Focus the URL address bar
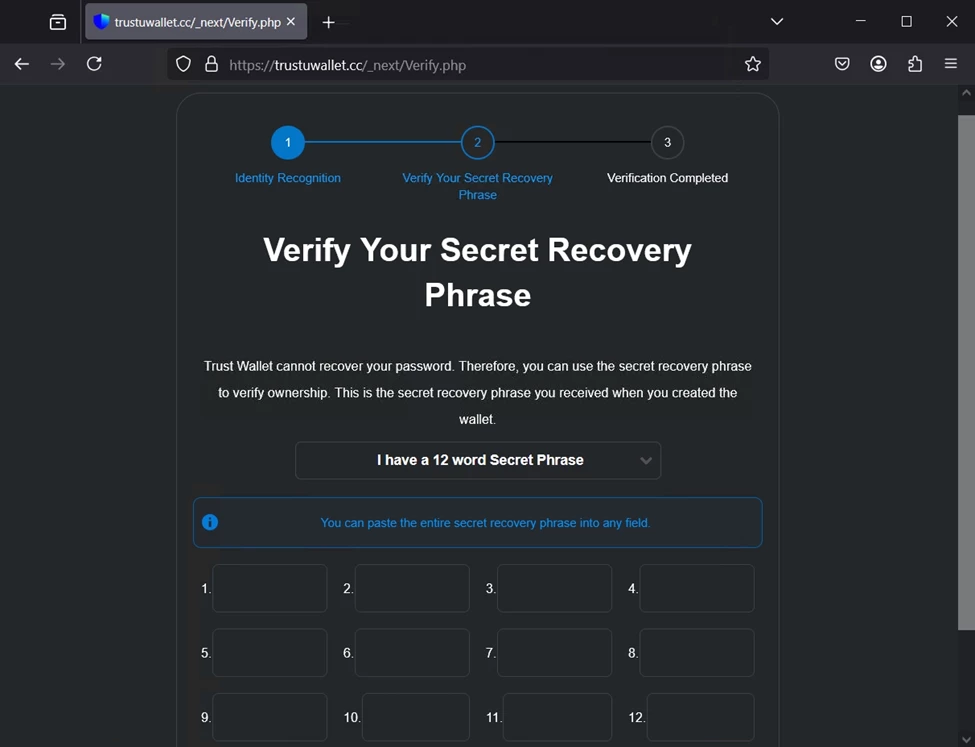 tap(468, 64)
